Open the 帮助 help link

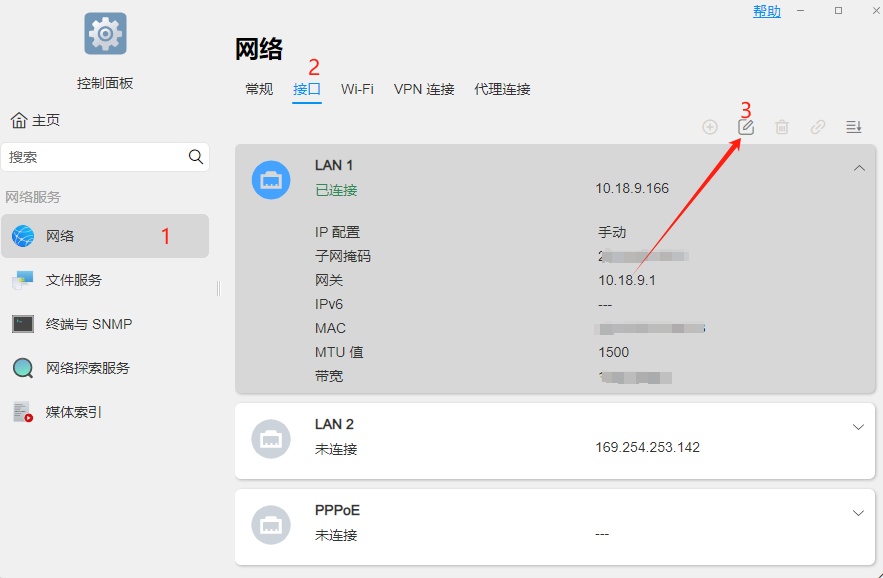tap(766, 11)
